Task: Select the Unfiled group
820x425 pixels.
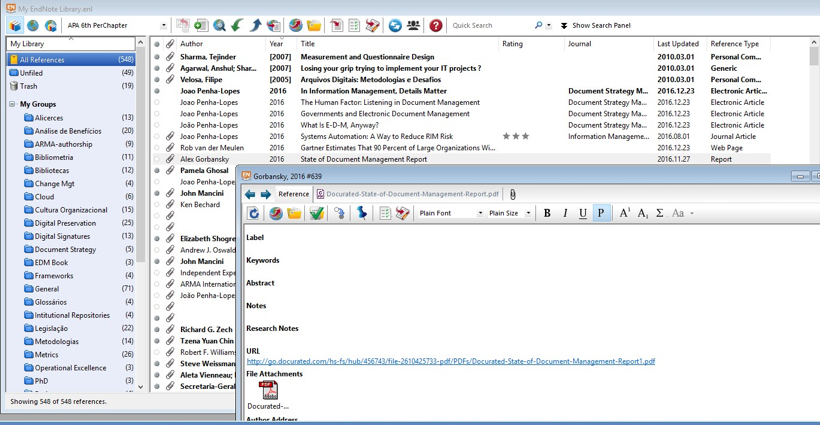Action: (71, 73)
